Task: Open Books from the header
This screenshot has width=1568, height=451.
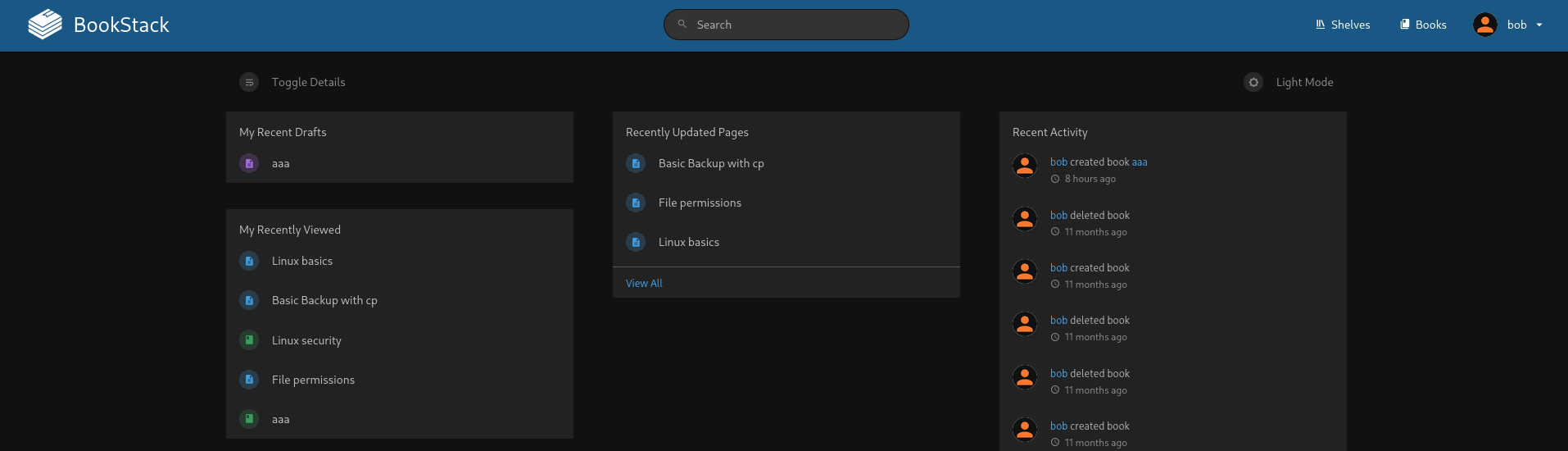Action: pyautogui.click(x=1423, y=25)
